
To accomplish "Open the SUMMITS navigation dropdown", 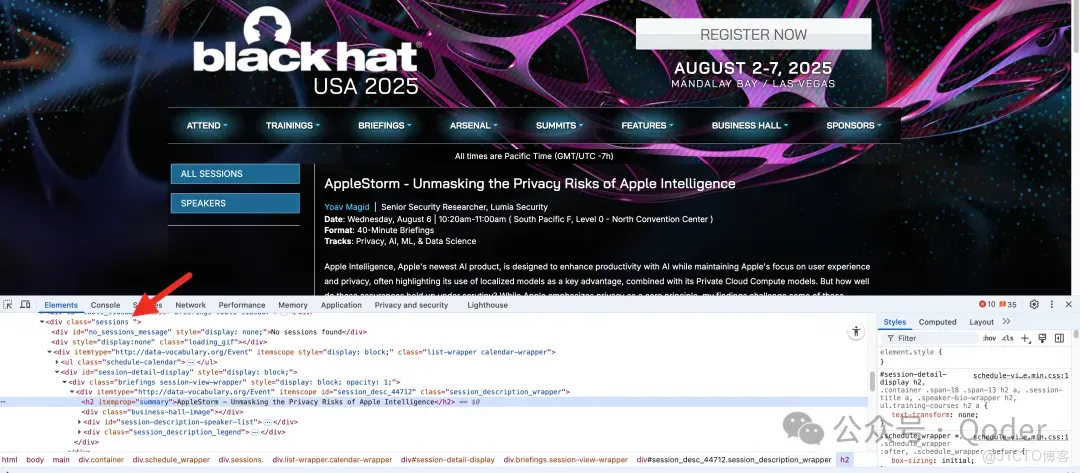I will point(559,125).
